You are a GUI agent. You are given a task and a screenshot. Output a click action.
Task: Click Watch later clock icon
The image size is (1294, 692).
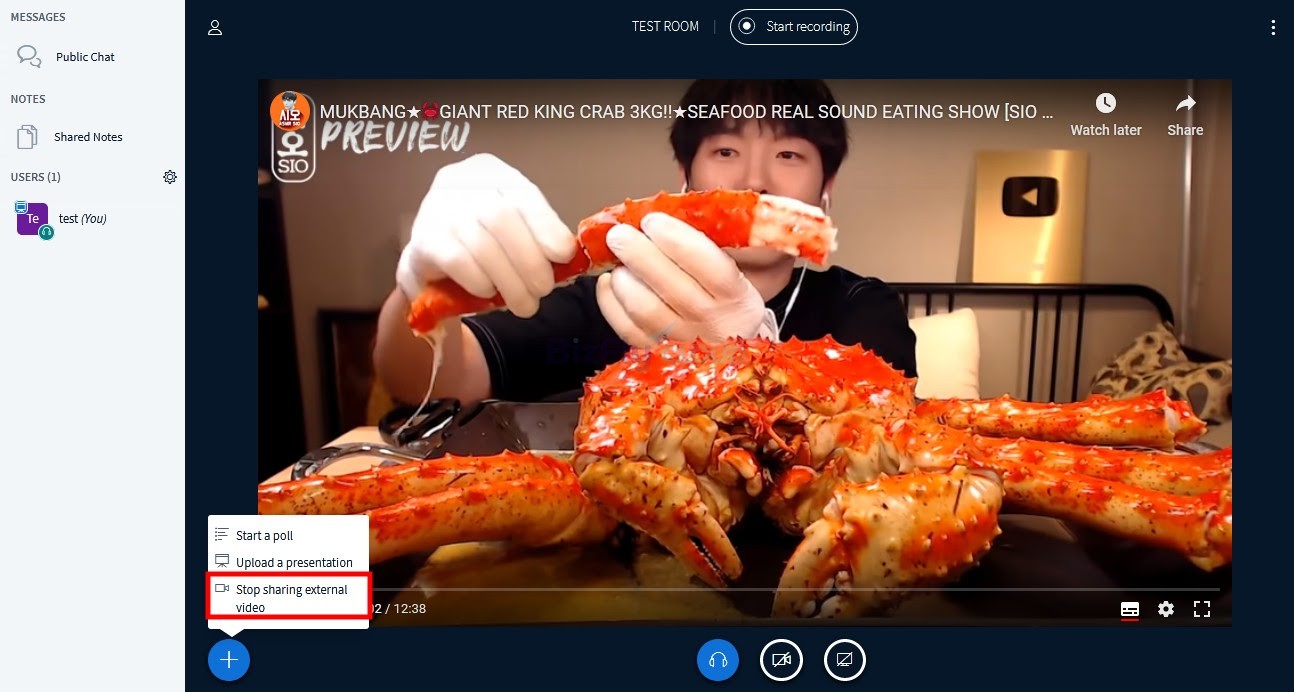pyautogui.click(x=1105, y=104)
